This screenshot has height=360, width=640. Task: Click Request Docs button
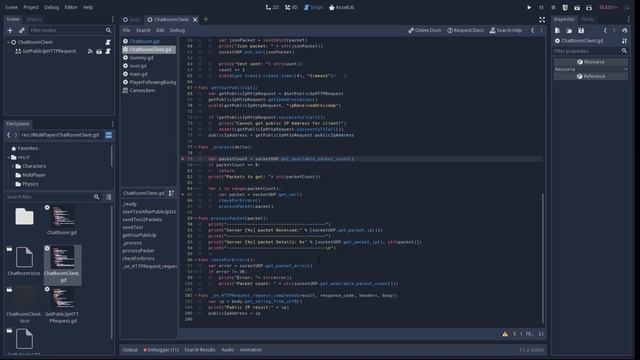click(465, 30)
